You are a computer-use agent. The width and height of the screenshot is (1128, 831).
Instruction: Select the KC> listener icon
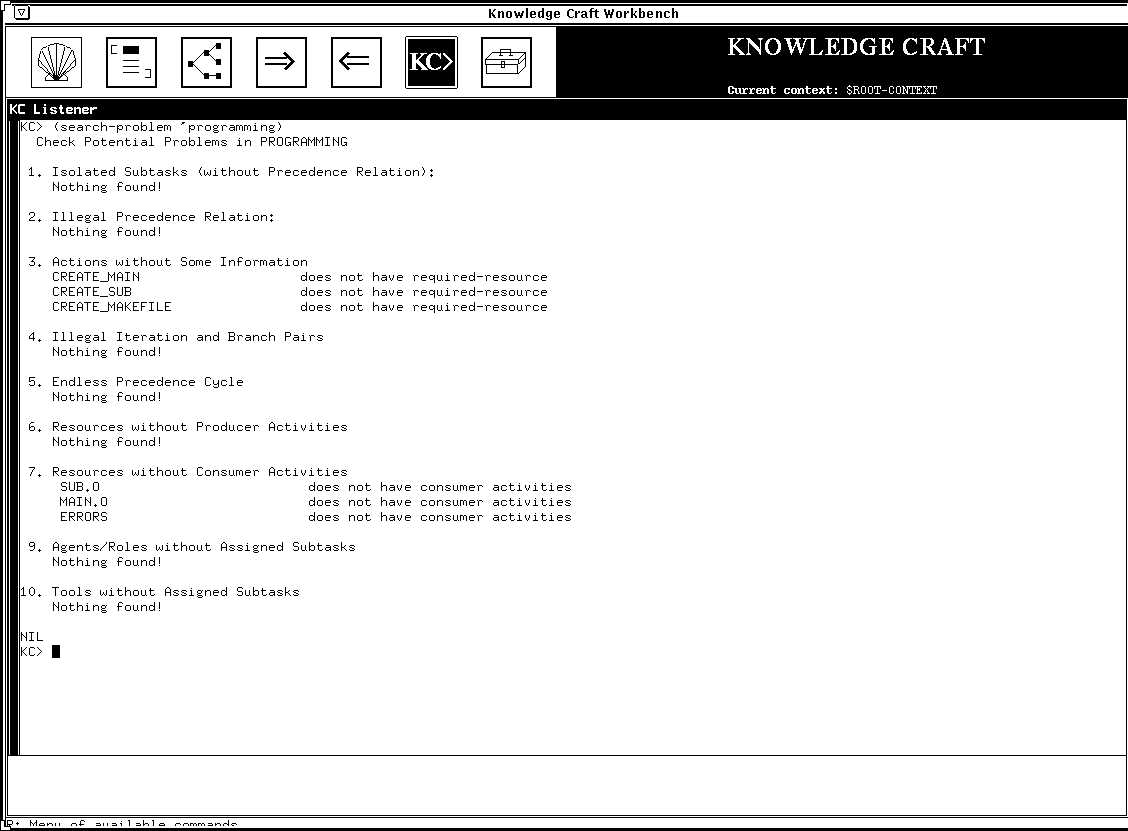click(x=431, y=62)
